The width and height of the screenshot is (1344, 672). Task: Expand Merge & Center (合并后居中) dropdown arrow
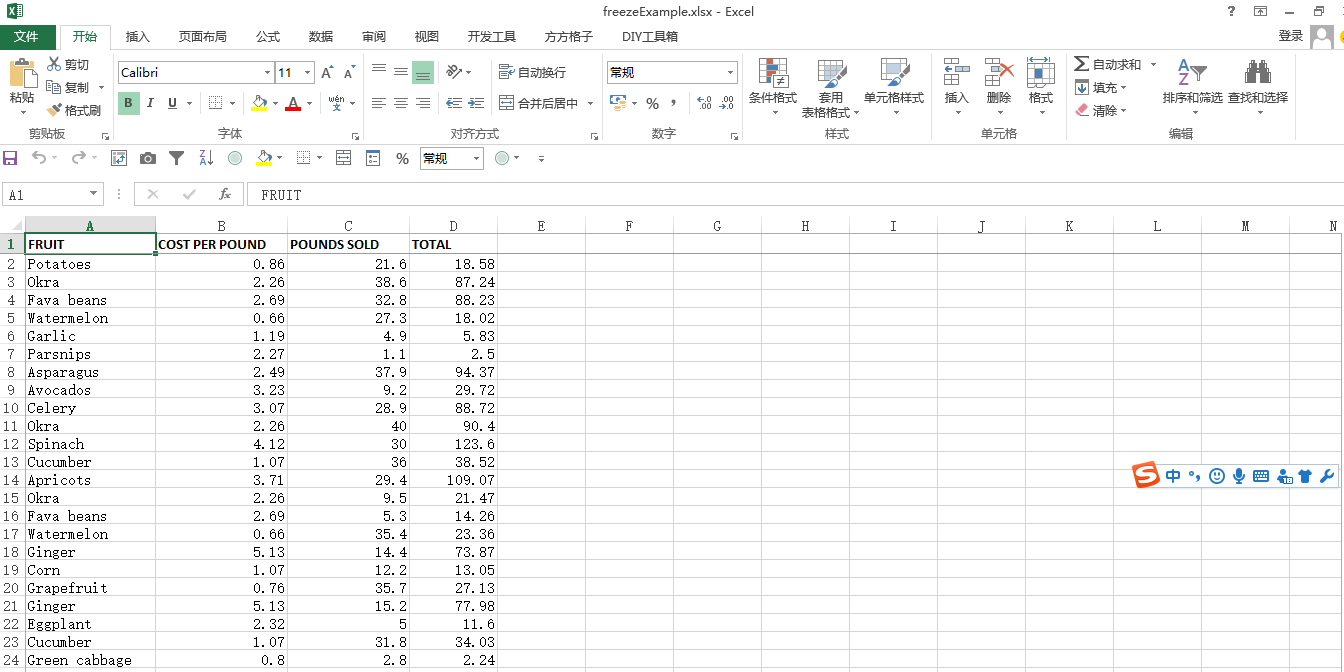(x=590, y=103)
